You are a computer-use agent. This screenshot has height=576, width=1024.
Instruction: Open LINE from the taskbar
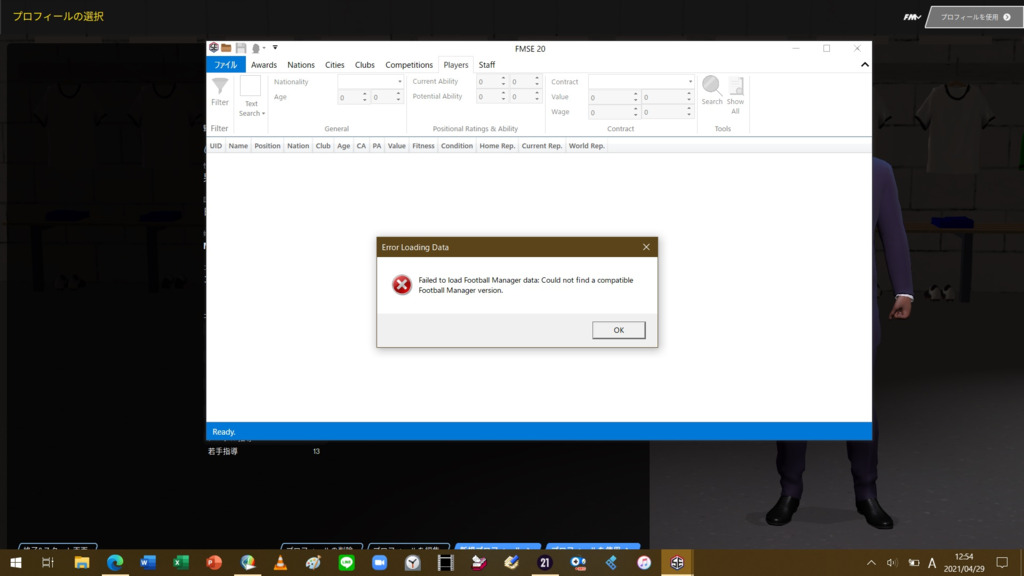pos(347,562)
